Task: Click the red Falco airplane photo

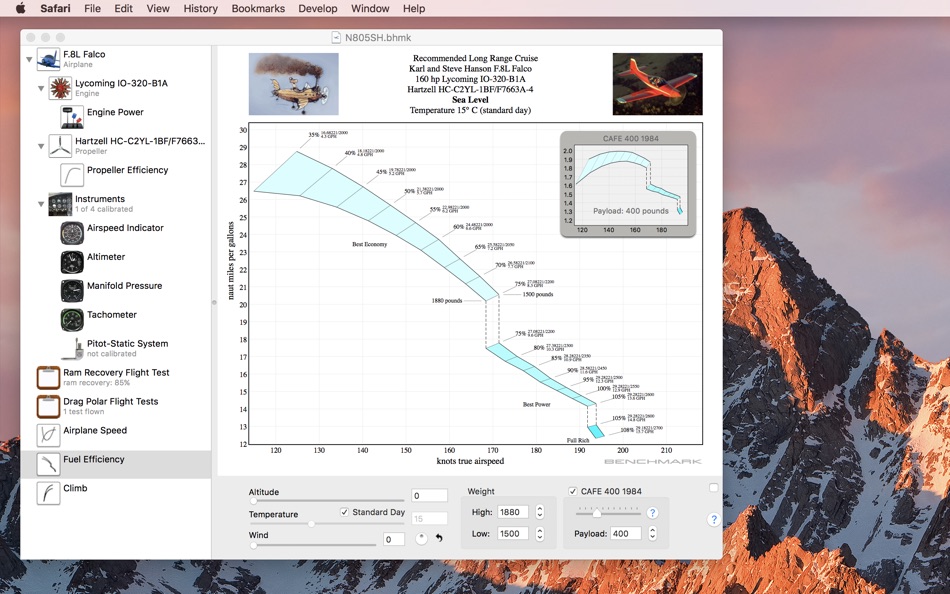Action: (657, 84)
